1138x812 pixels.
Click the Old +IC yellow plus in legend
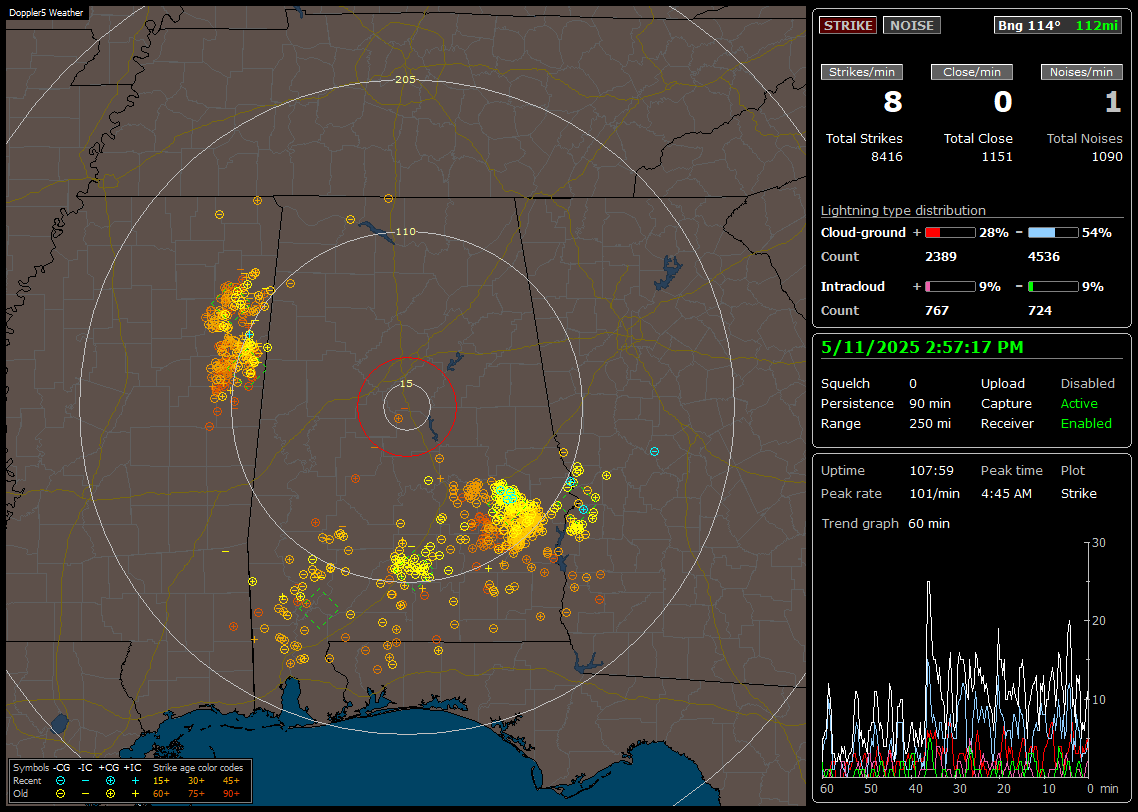[x=135, y=794]
